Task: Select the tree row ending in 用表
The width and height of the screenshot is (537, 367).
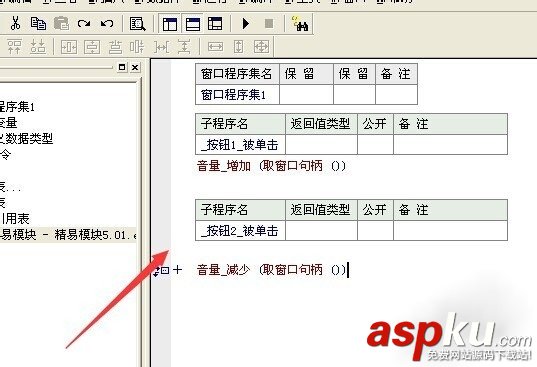Action: (15, 218)
